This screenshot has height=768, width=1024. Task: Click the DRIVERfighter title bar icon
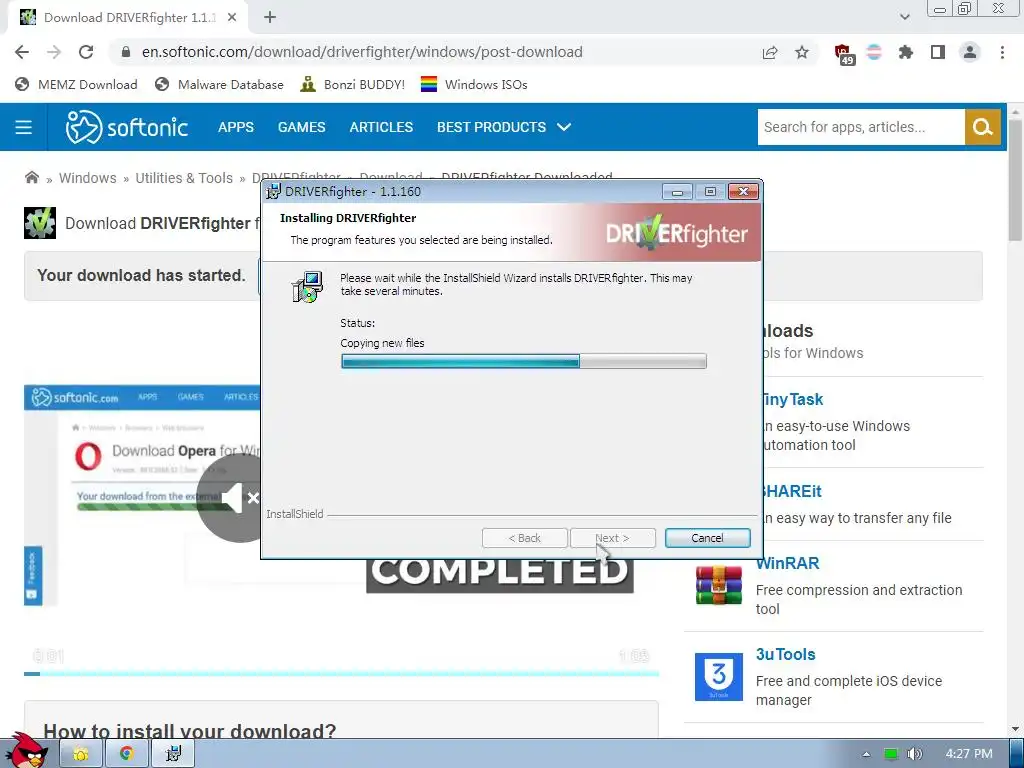pyautogui.click(x=274, y=191)
